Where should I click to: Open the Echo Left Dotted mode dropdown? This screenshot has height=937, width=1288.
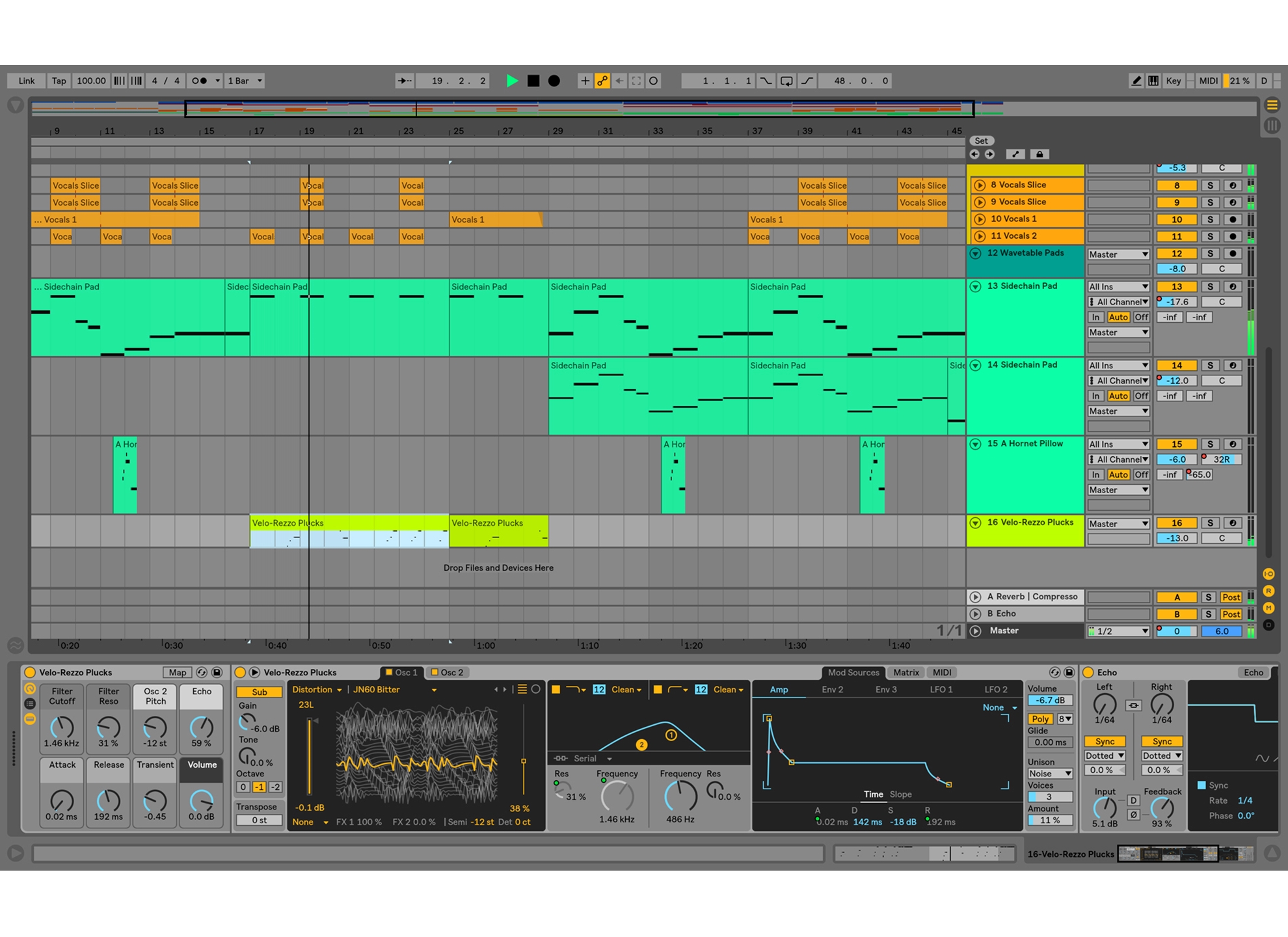(x=1105, y=755)
